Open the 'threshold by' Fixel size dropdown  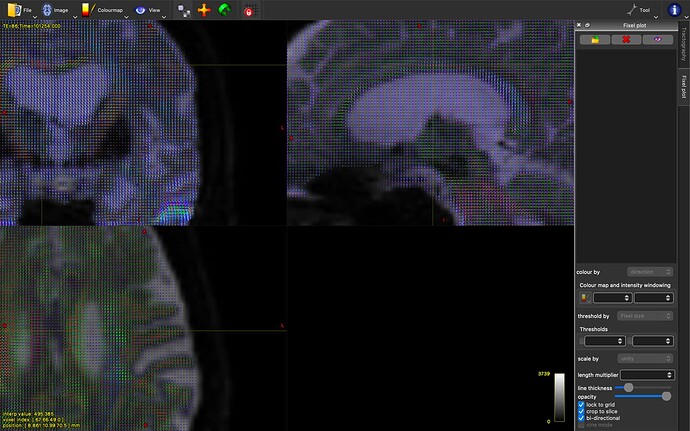[x=645, y=316]
